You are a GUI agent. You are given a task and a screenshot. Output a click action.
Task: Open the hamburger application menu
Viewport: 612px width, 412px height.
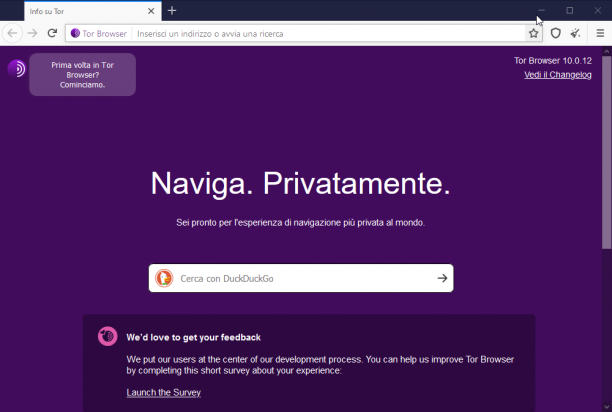600,34
